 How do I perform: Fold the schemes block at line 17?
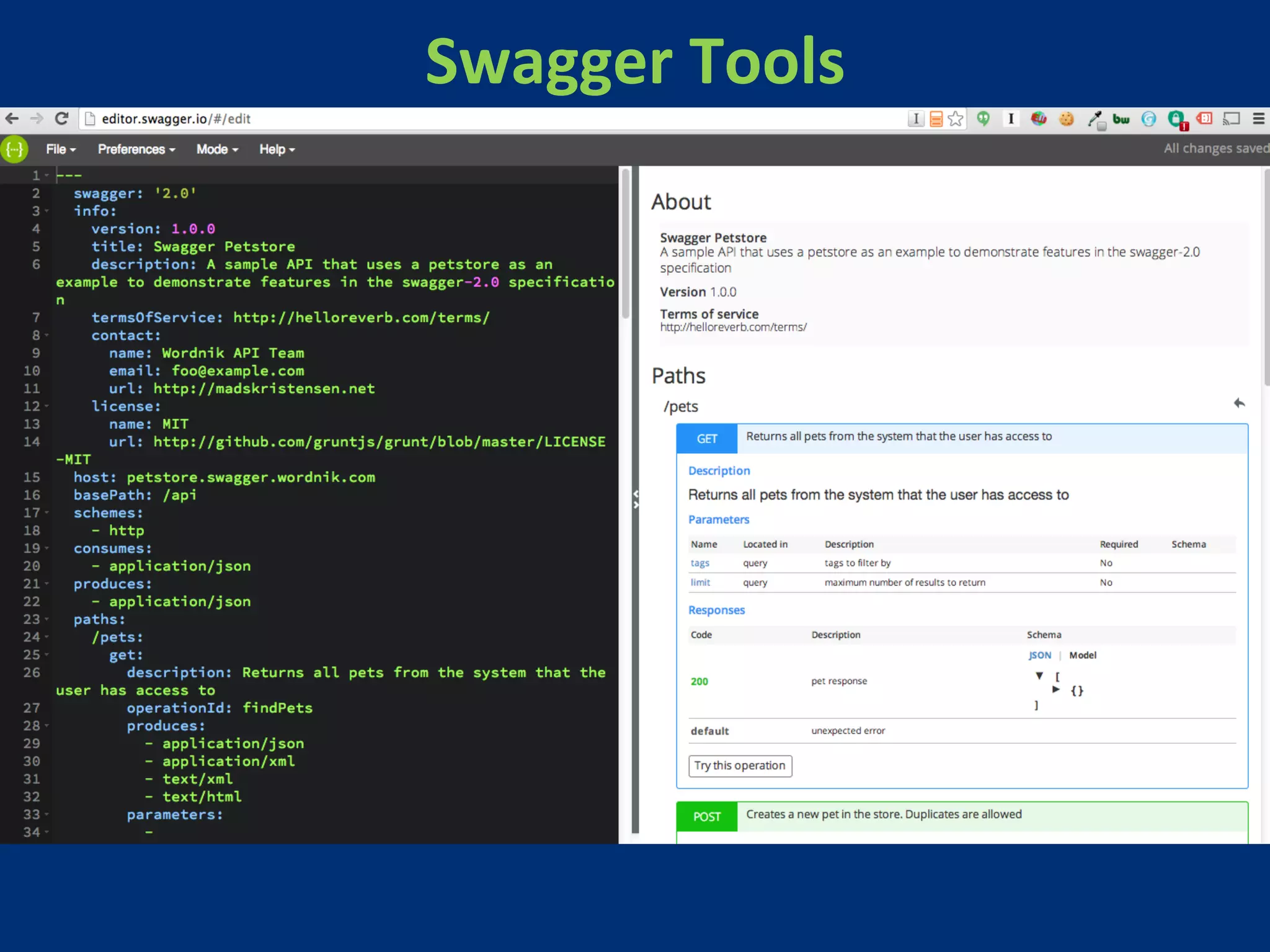coord(47,513)
